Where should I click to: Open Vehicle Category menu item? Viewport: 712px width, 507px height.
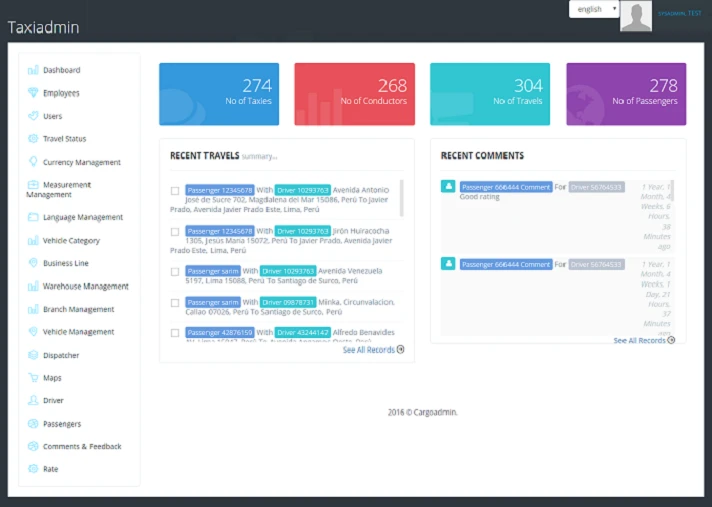[x=71, y=241]
